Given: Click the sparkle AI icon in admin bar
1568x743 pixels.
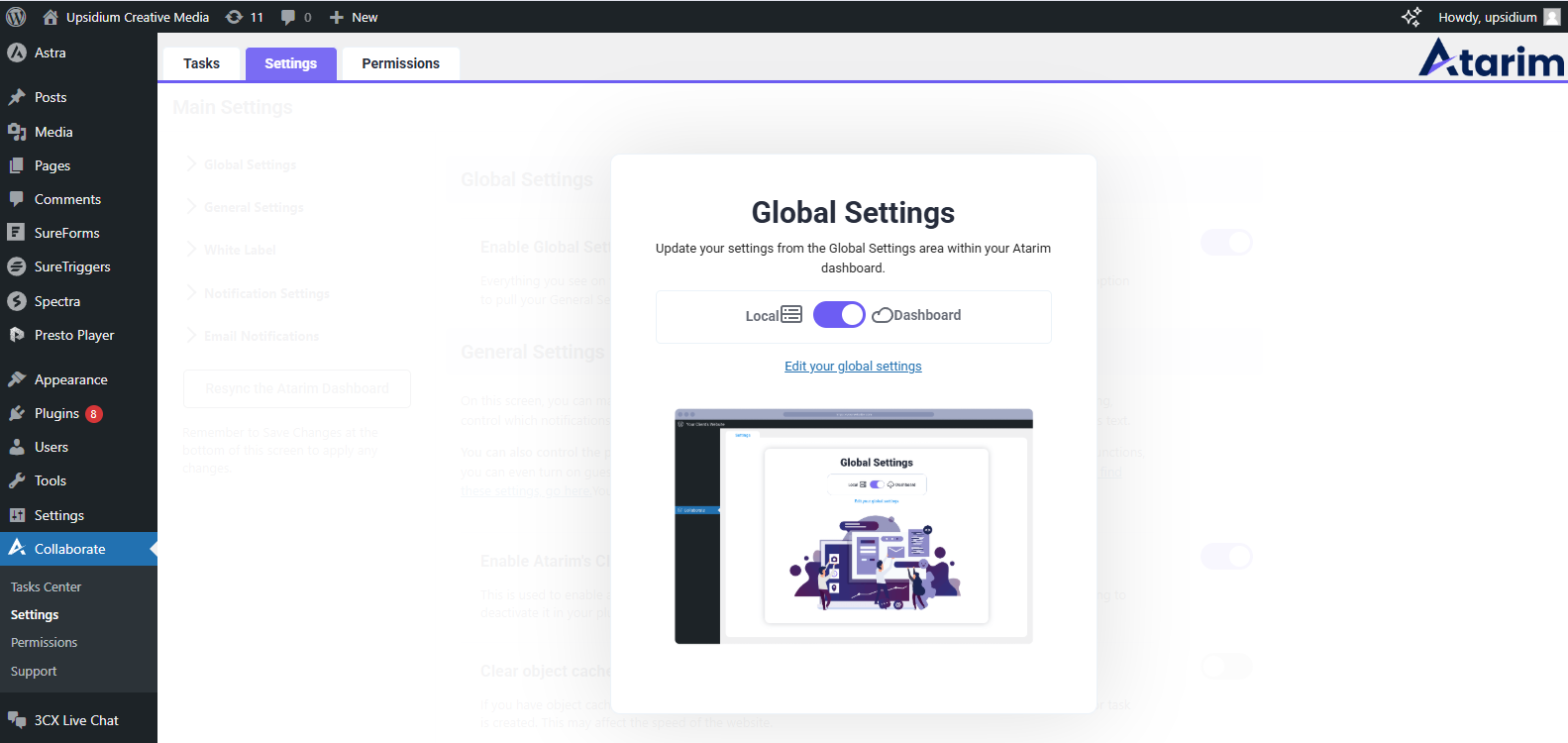Looking at the screenshot, I should point(1411,17).
